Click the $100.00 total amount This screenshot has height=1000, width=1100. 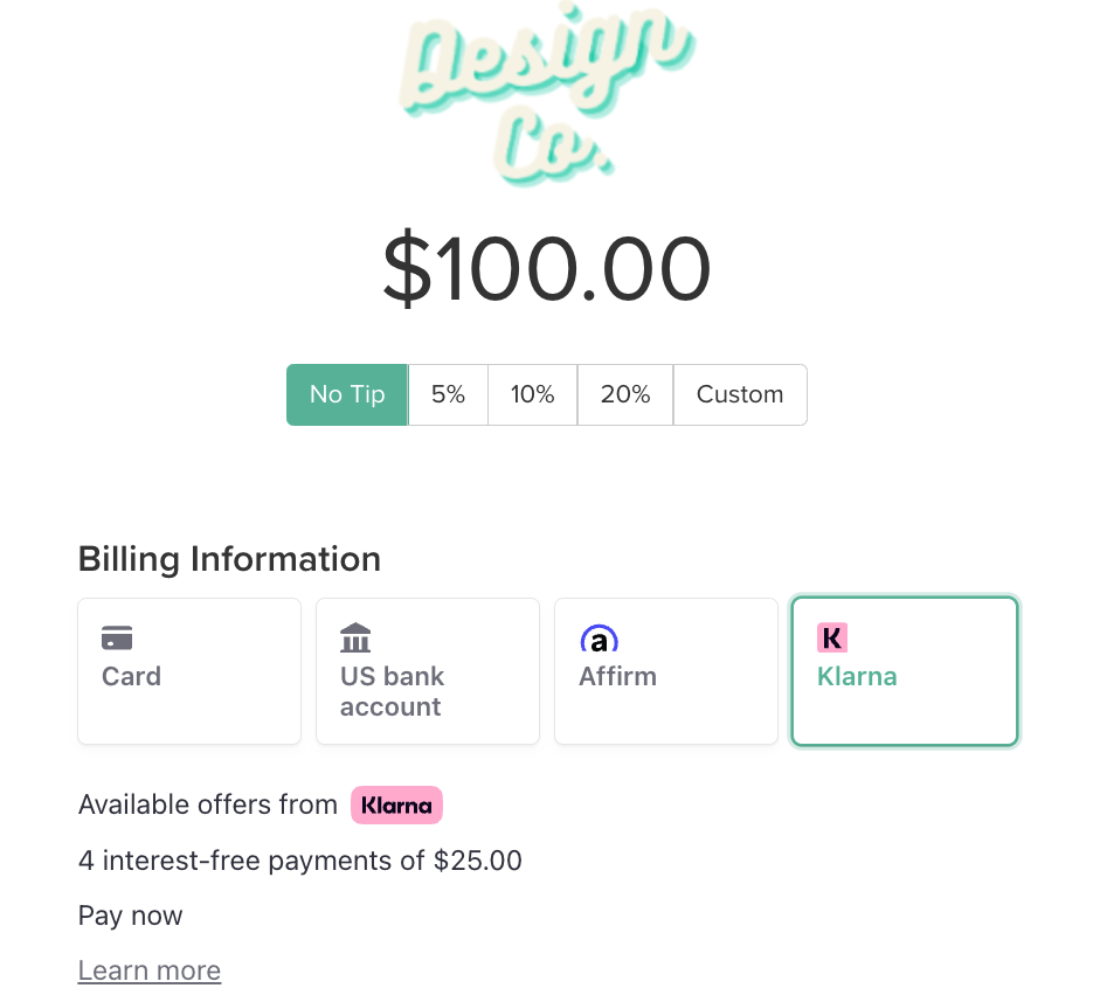pos(546,270)
